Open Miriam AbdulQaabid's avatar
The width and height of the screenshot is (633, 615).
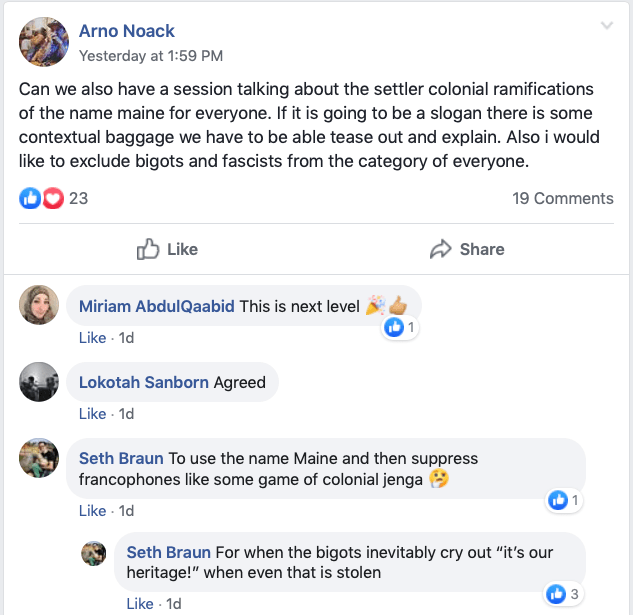pos(39,306)
